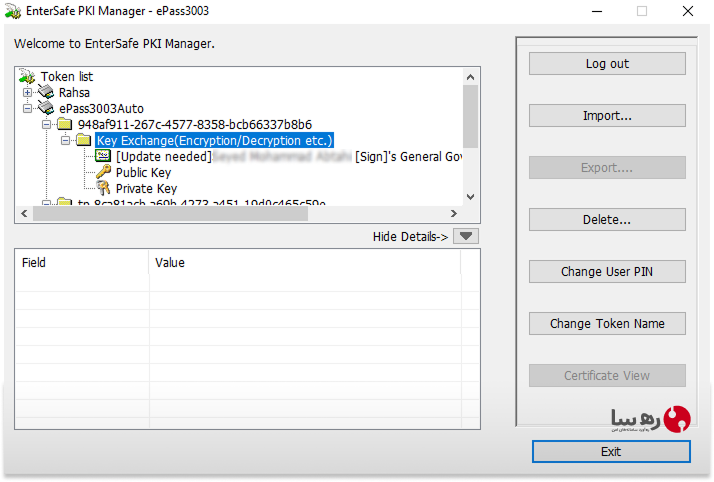Collapse the 948af911 container node
Screen dimensions: 714x482
(46, 124)
